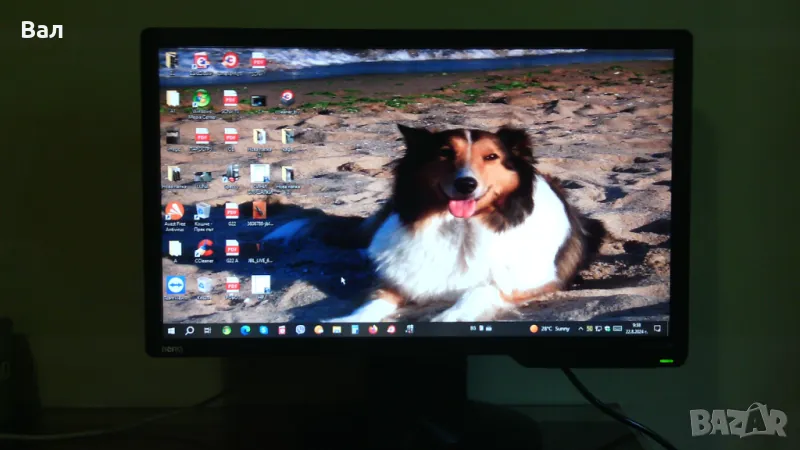Viewport: 800px width, 450px height.
Task: Open File Explorer on the taskbar
Action: (x=337, y=330)
